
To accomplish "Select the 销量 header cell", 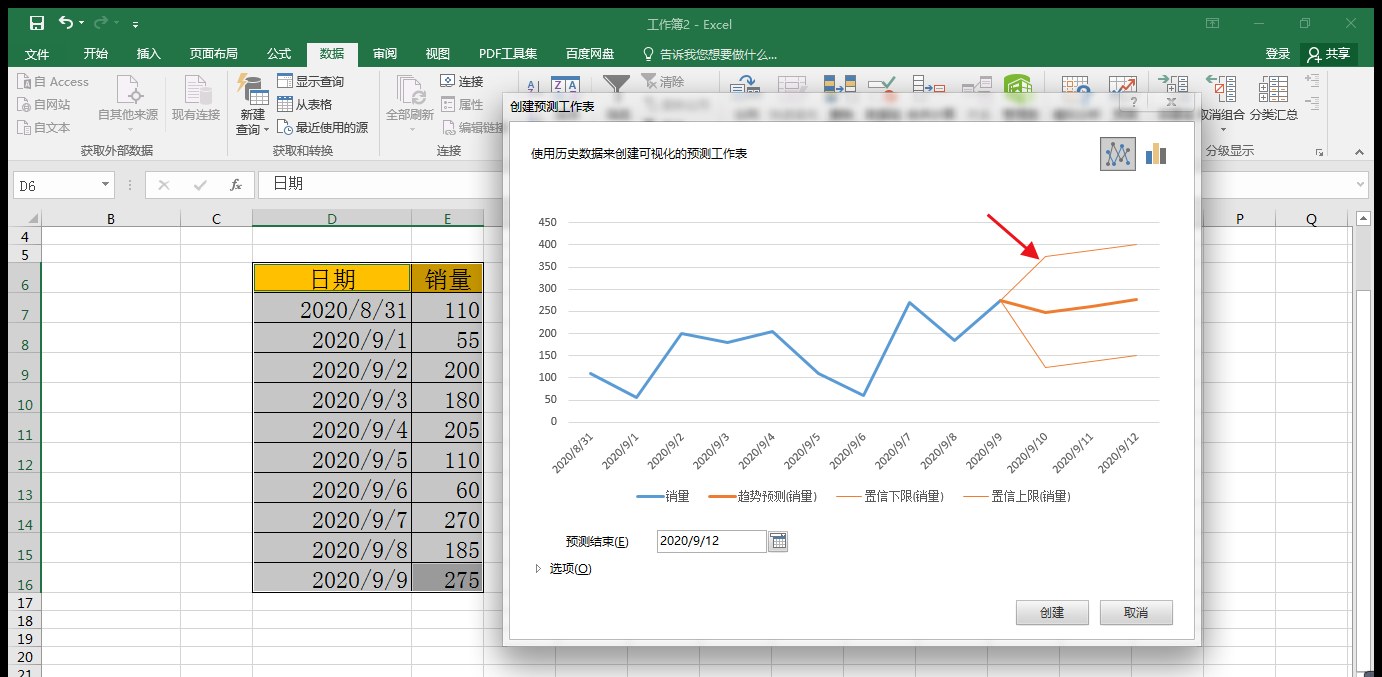I will point(448,279).
